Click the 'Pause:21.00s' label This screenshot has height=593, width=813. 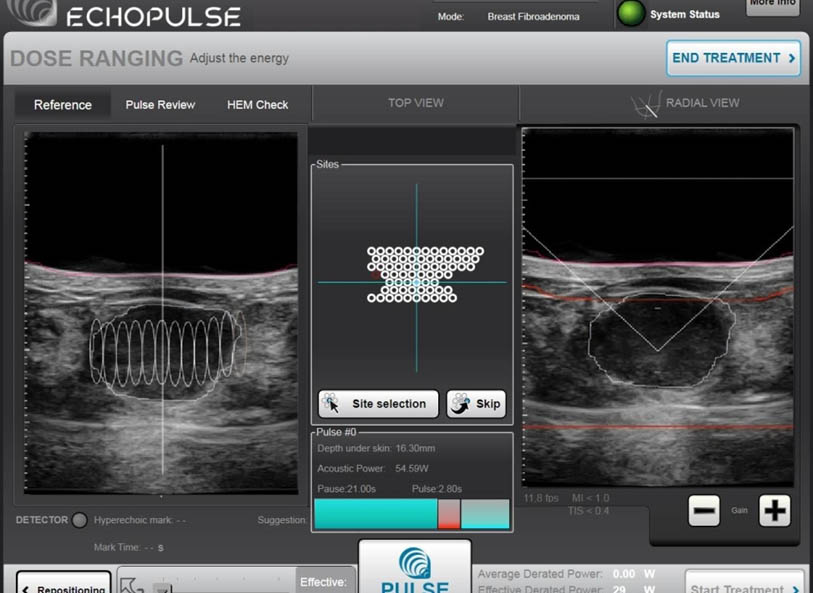pyautogui.click(x=346, y=489)
